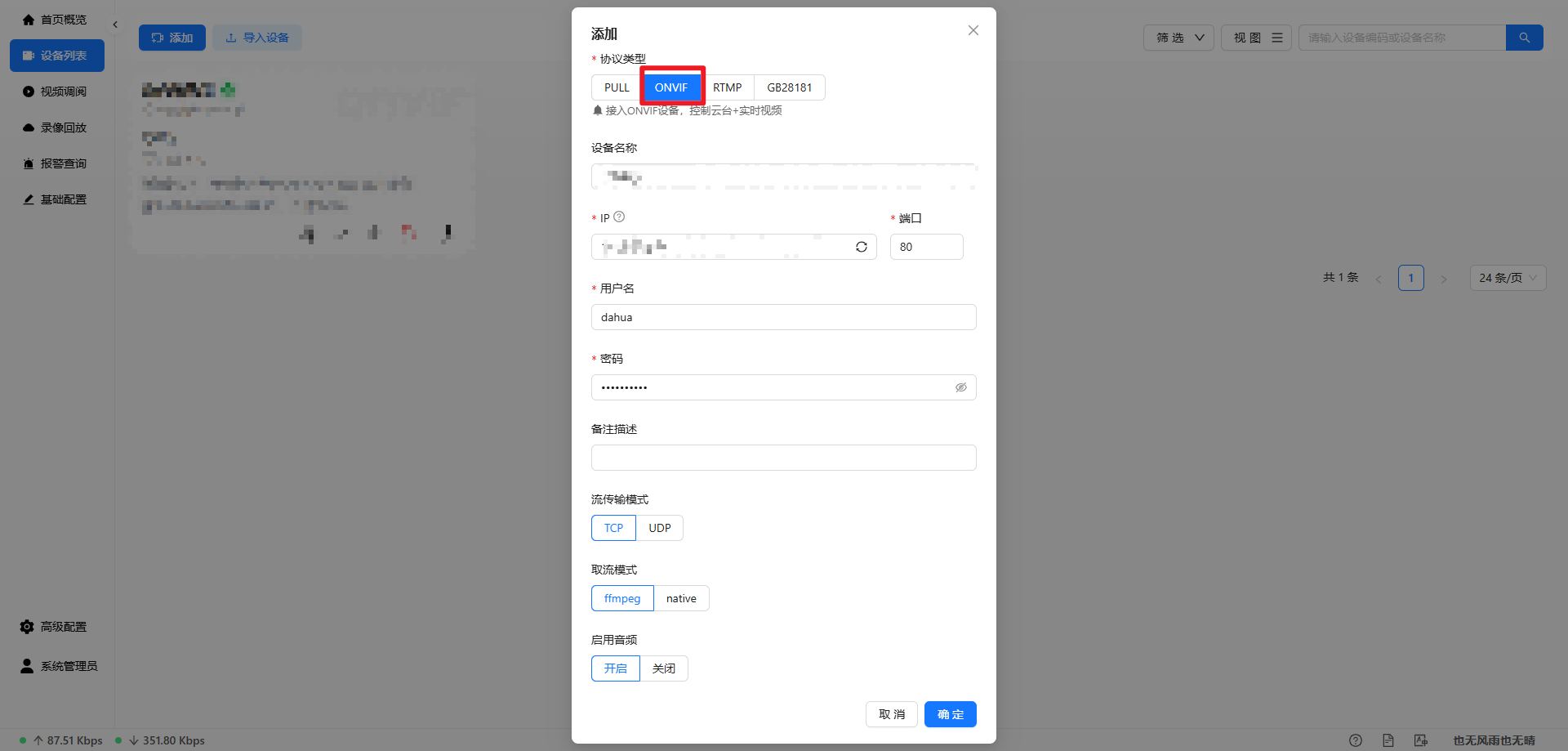Open the document icon in status bar
Image resolution: width=1568 pixels, height=751 pixels.
[1388, 740]
